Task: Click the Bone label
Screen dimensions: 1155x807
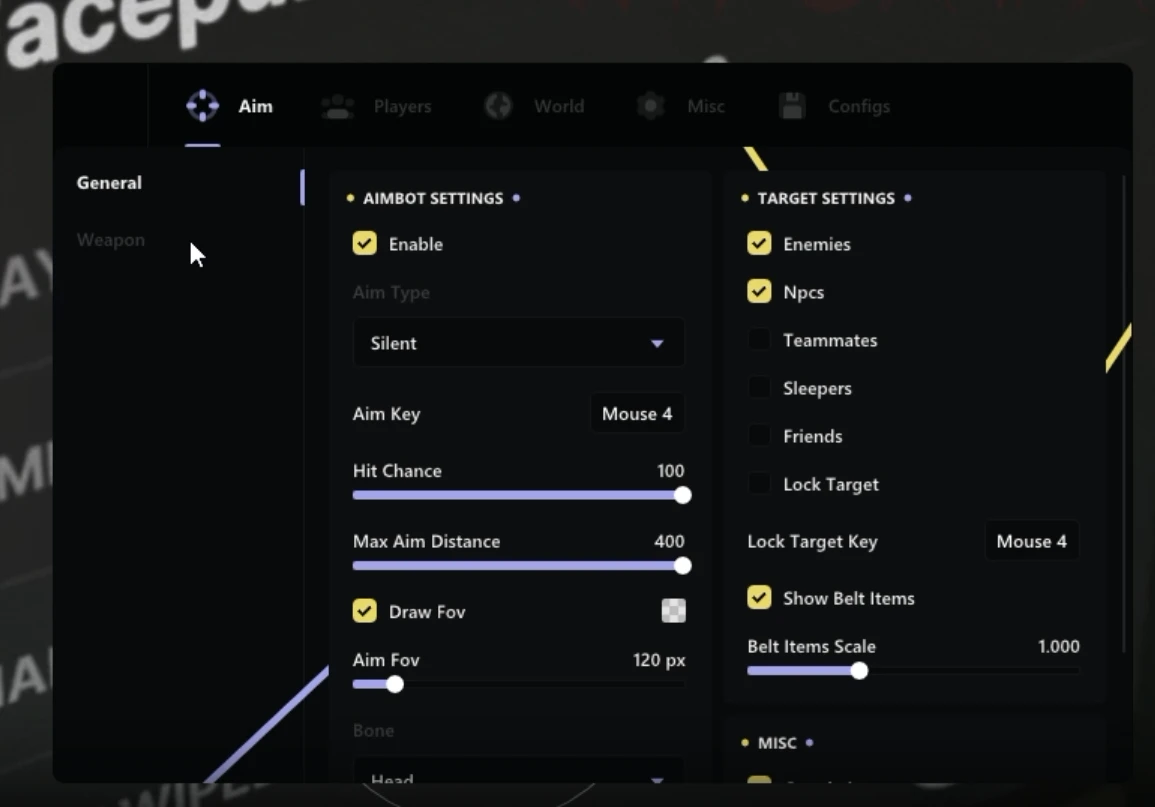Action: pos(373,730)
